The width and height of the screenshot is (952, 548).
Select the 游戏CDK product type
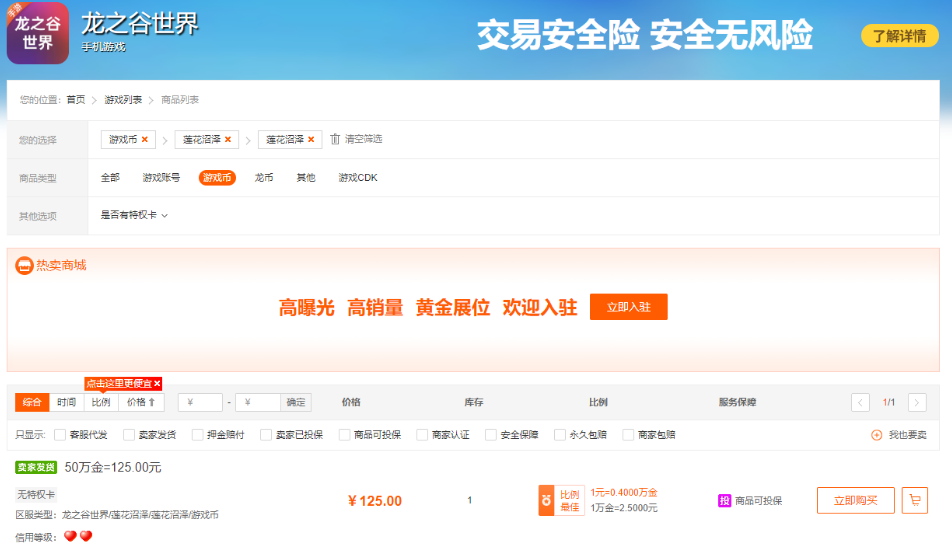pyautogui.click(x=358, y=178)
